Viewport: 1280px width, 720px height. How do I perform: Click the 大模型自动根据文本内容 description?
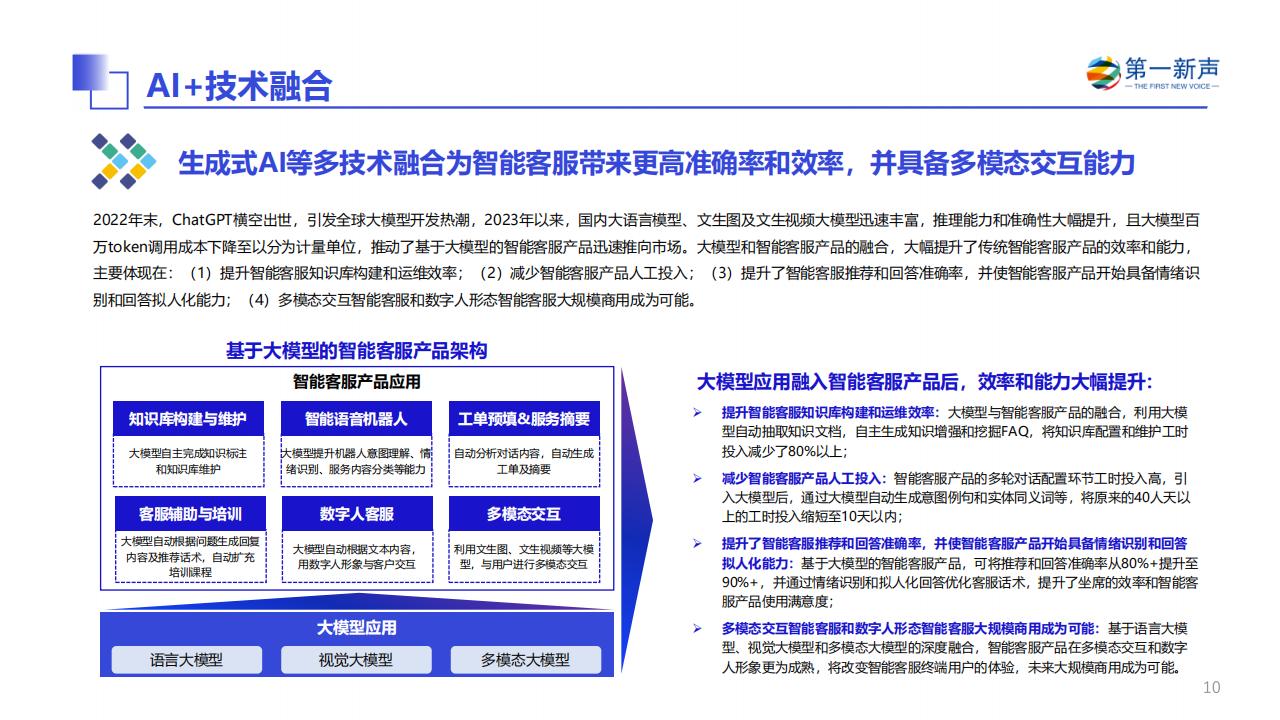click(x=356, y=557)
